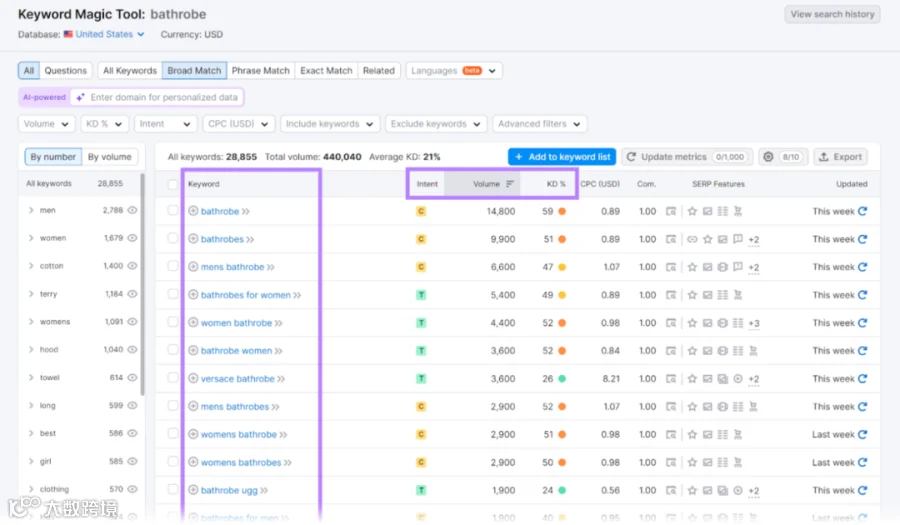Open Include keywords dropdown
900x525 pixels.
pos(329,124)
